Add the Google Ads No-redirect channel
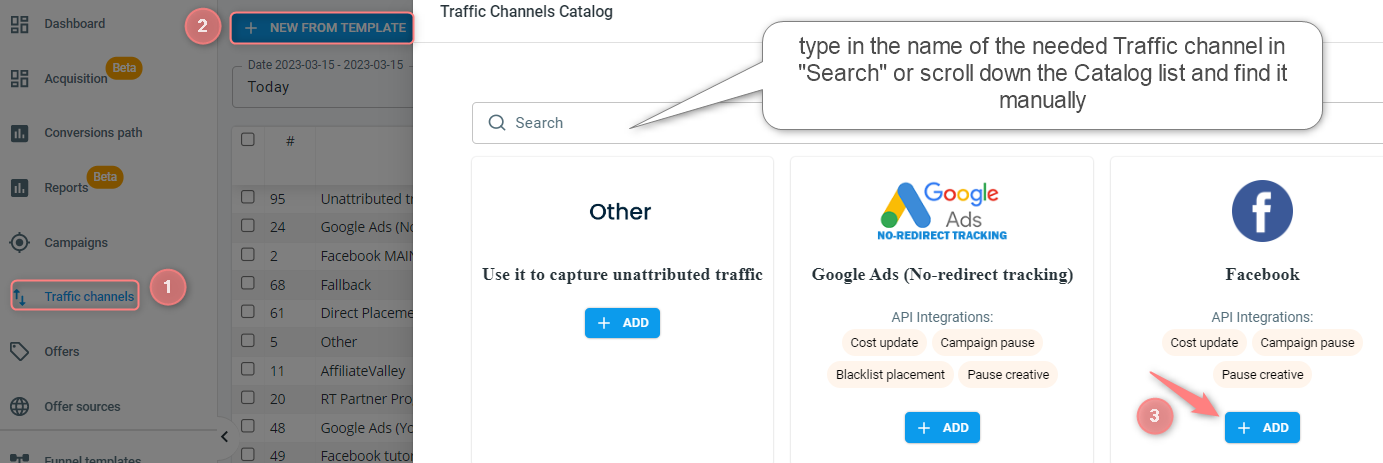 (942, 427)
